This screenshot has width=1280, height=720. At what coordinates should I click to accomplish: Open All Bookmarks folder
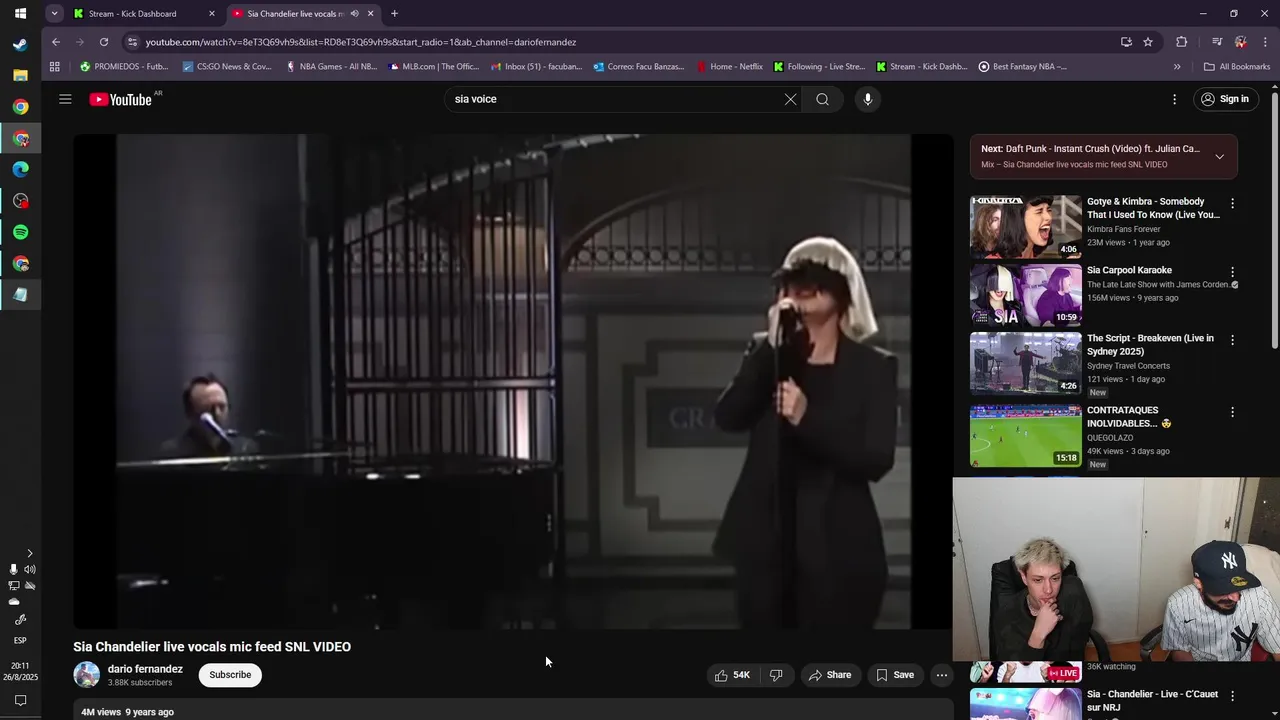(x=1237, y=67)
